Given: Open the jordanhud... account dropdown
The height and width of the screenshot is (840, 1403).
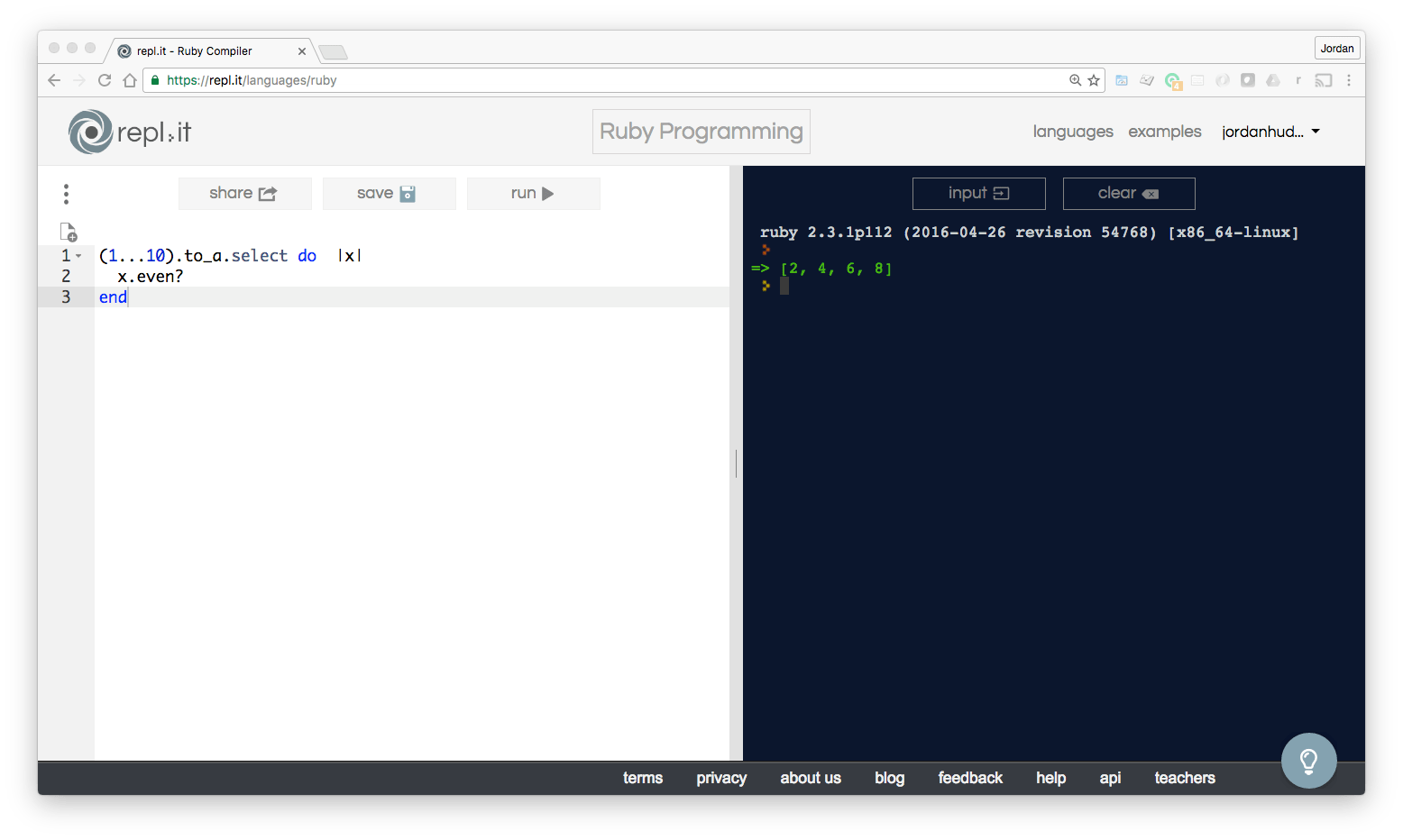Looking at the screenshot, I should (x=1270, y=132).
